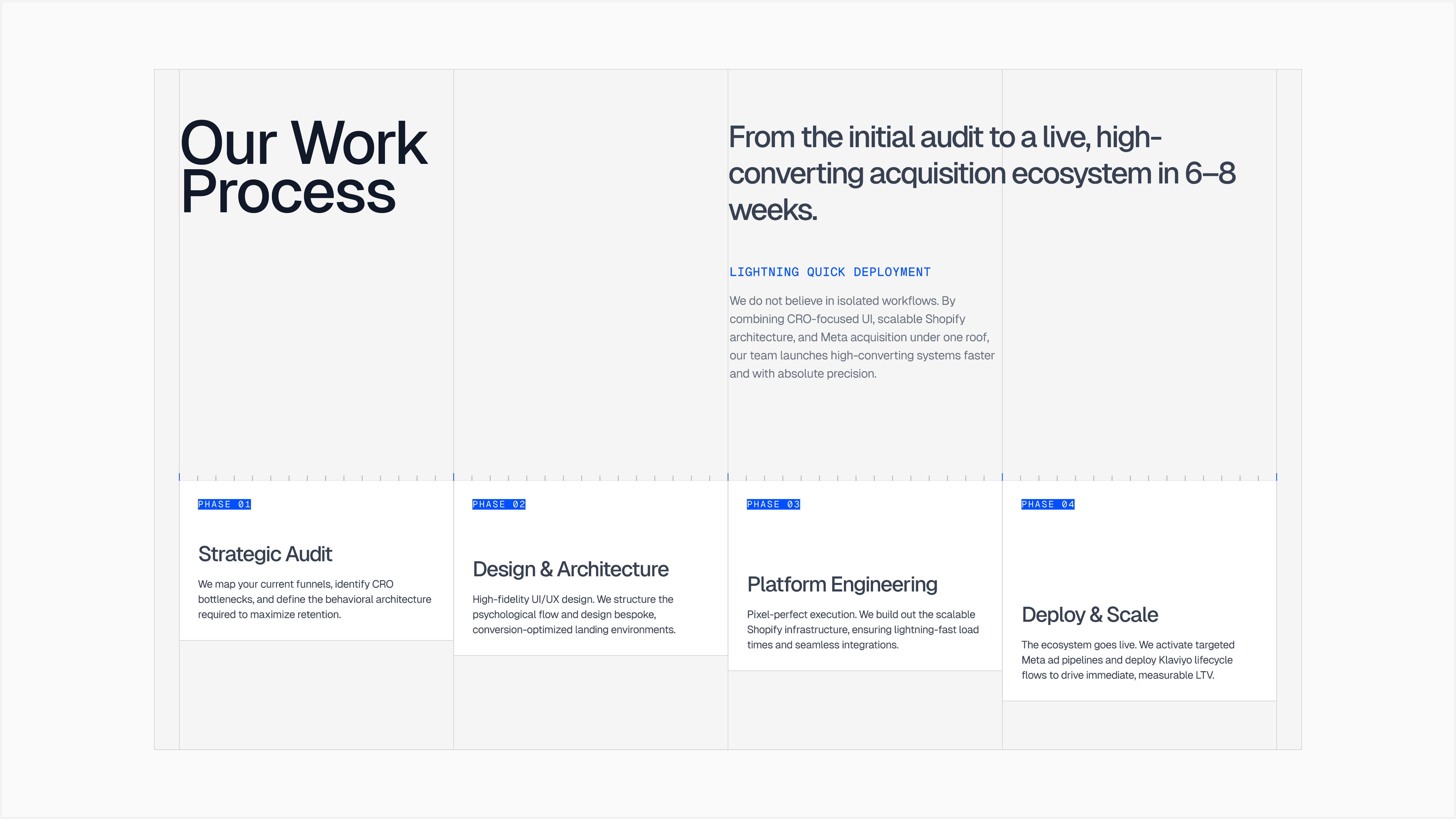Select the Strategic Audit heading
This screenshot has width=1456, height=819.
264,554
